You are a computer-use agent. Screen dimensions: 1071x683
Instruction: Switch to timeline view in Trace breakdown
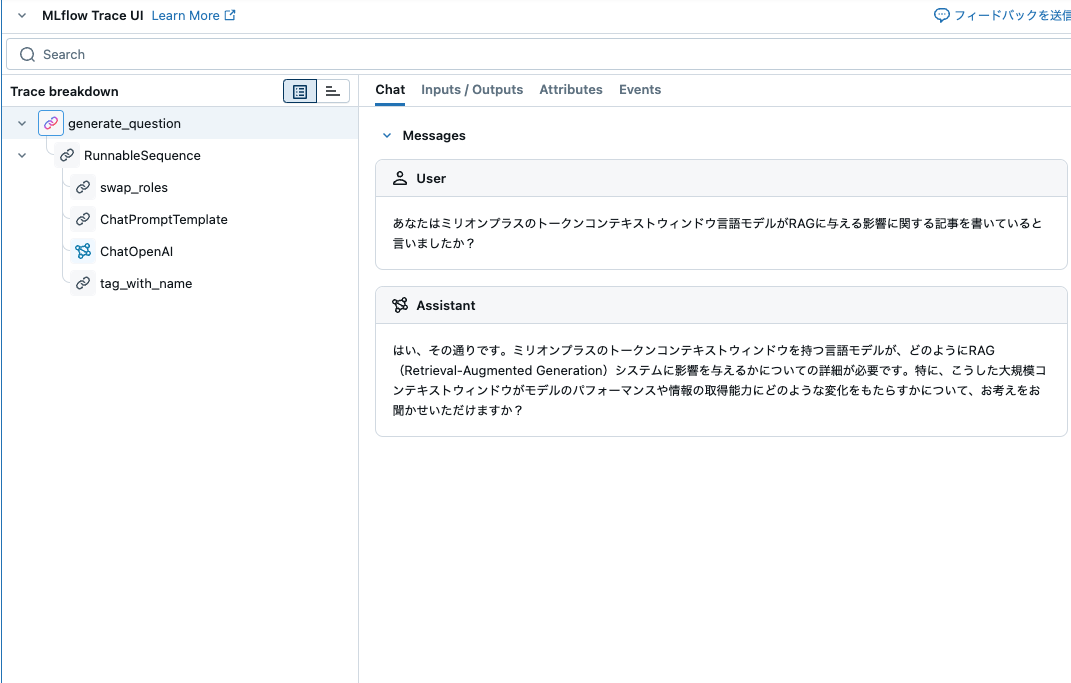coord(333,91)
